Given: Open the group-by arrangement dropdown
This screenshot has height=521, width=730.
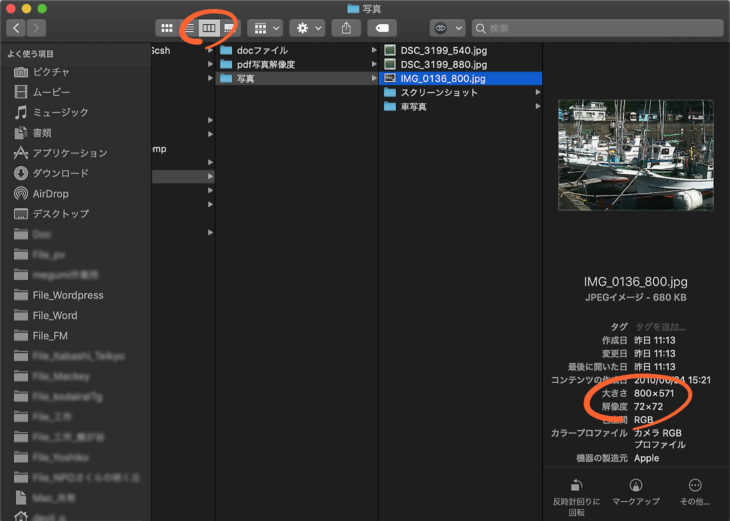Looking at the screenshot, I should point(265,28).
